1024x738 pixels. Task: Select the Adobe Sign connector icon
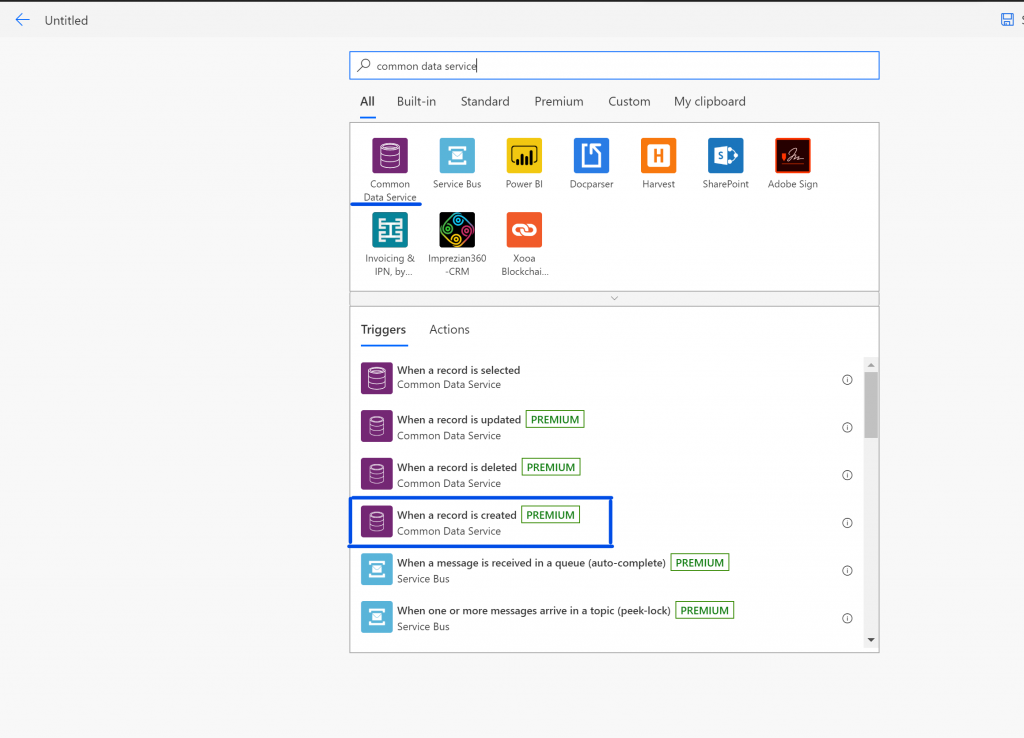[x=793, y=155]
